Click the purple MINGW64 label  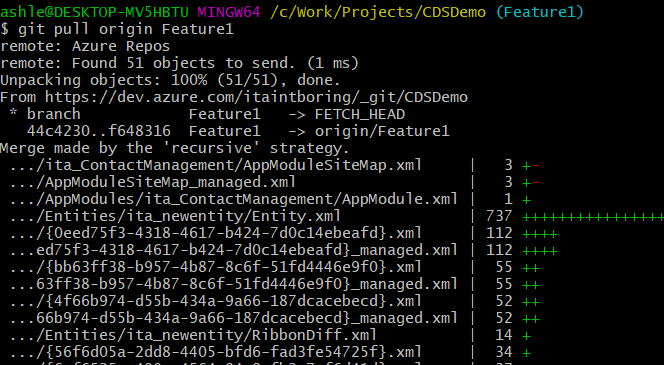[229, 12]
